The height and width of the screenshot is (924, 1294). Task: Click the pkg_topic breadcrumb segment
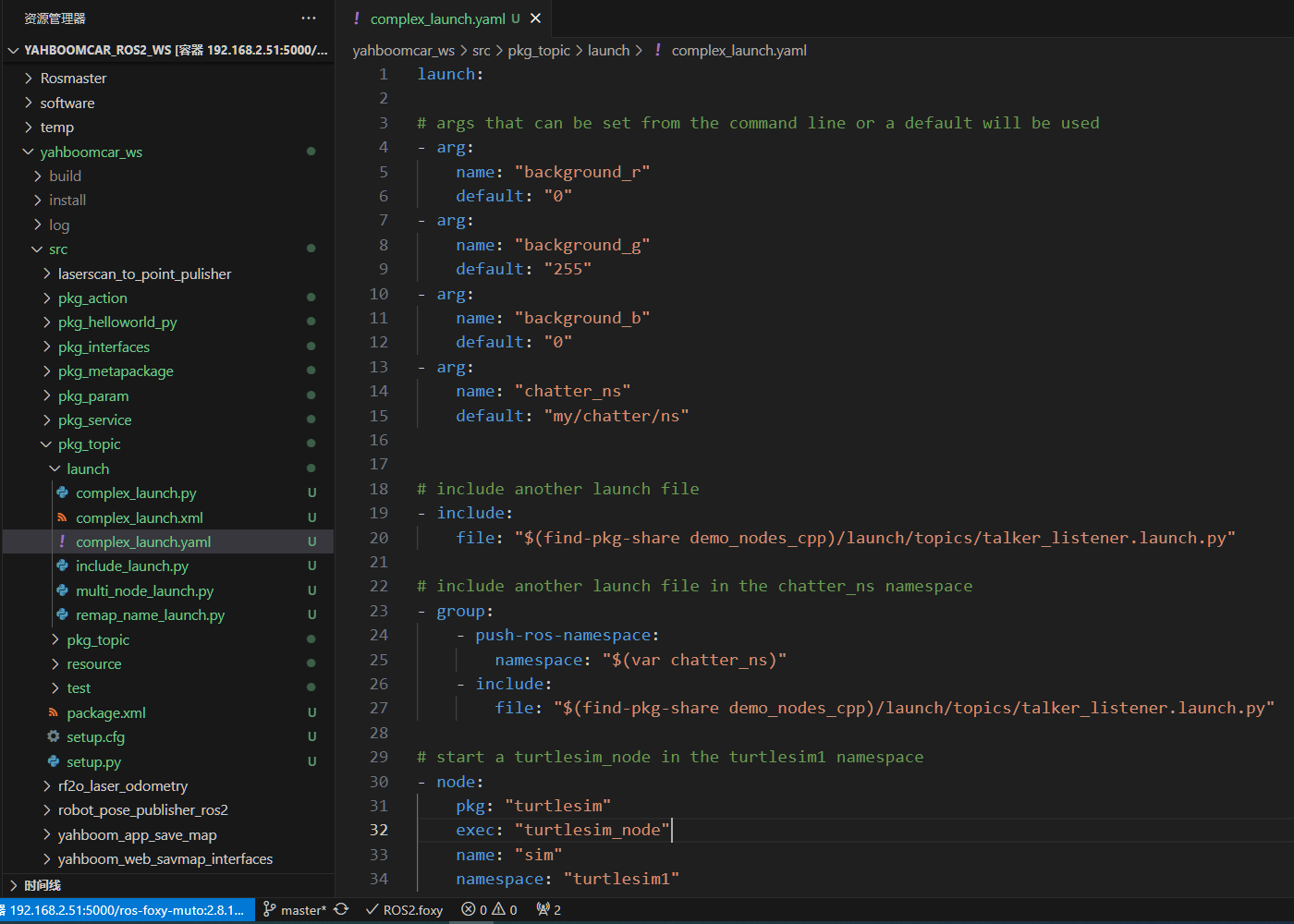539,50
